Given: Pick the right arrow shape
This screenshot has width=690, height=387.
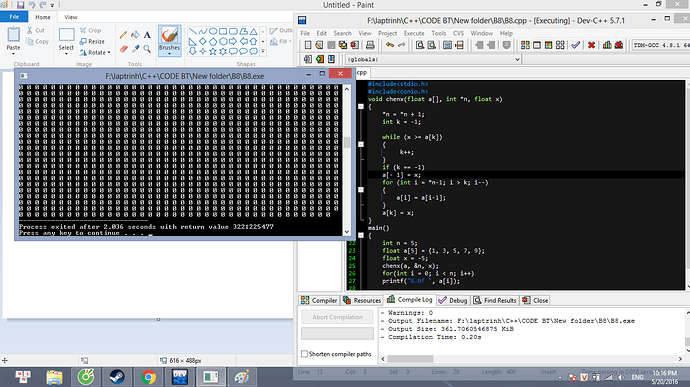Looking at the screenshot, I should [x=233, y=41].
